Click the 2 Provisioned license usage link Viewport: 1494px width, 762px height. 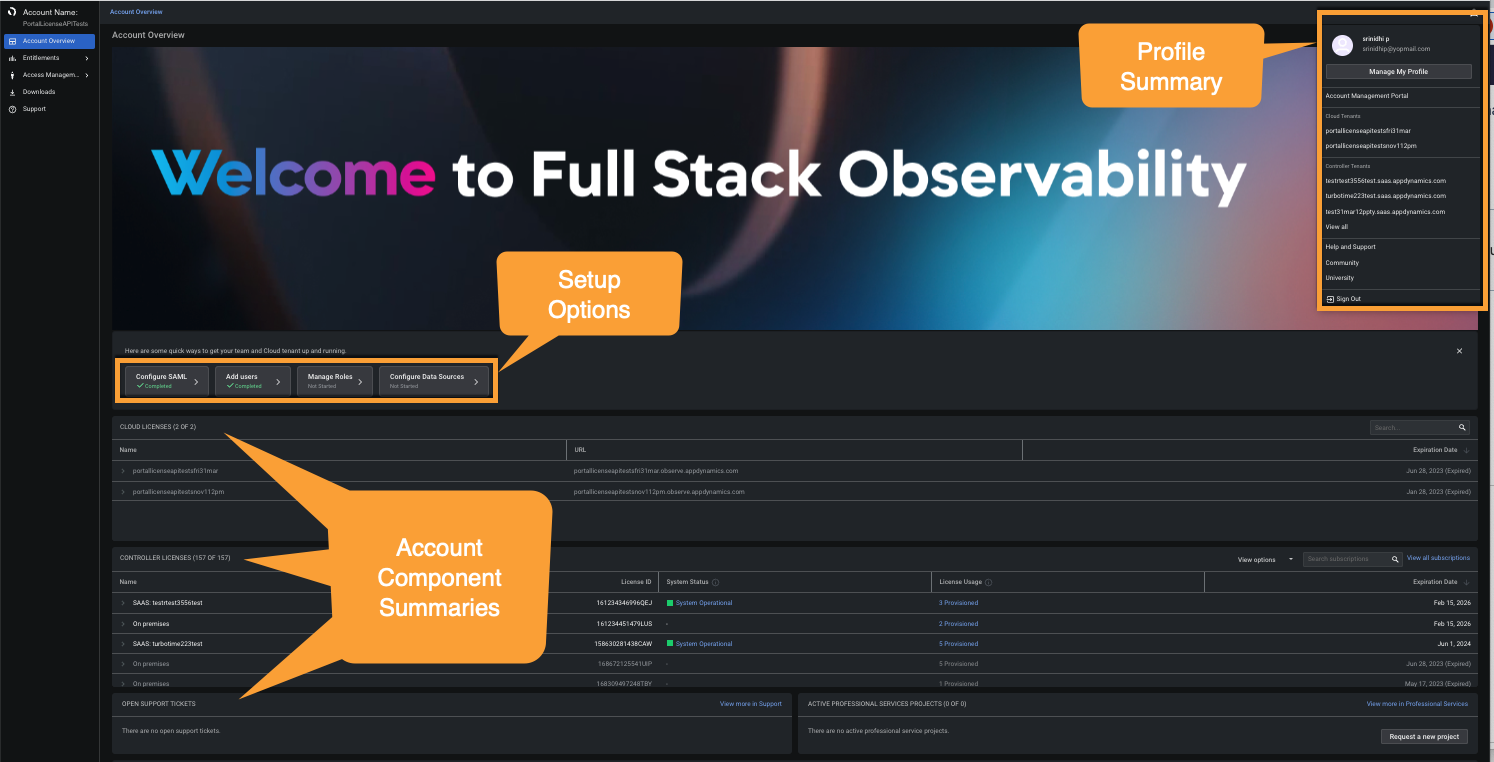[x=958, y=624]
